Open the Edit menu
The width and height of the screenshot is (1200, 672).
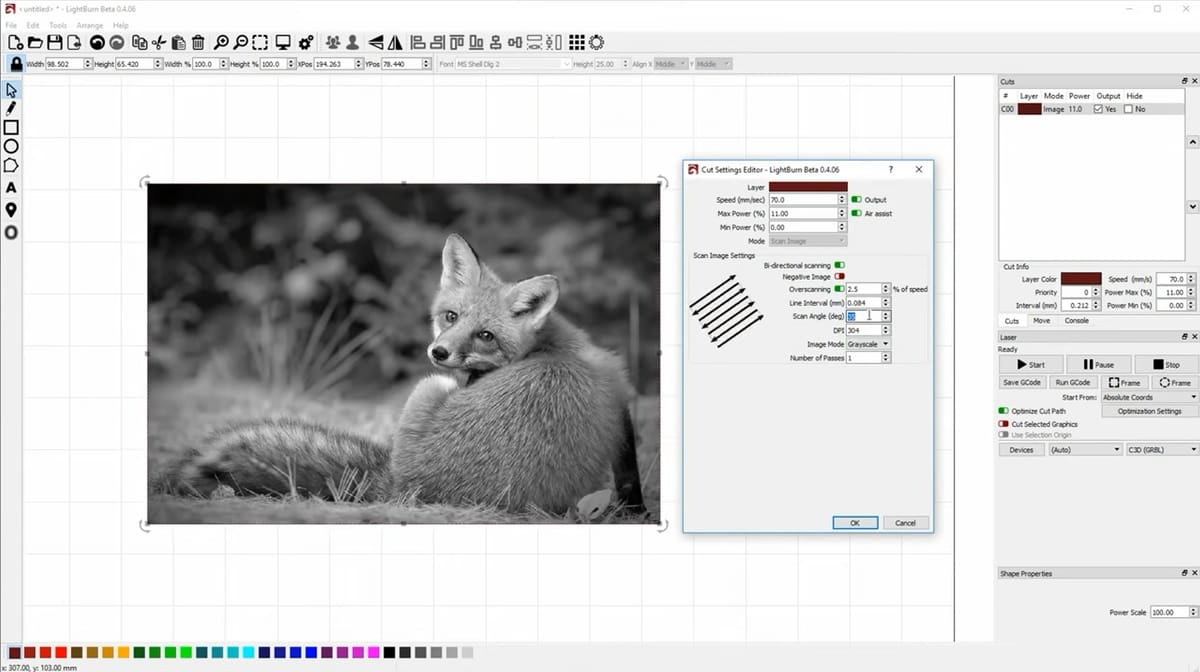click(x=33, y=25)
